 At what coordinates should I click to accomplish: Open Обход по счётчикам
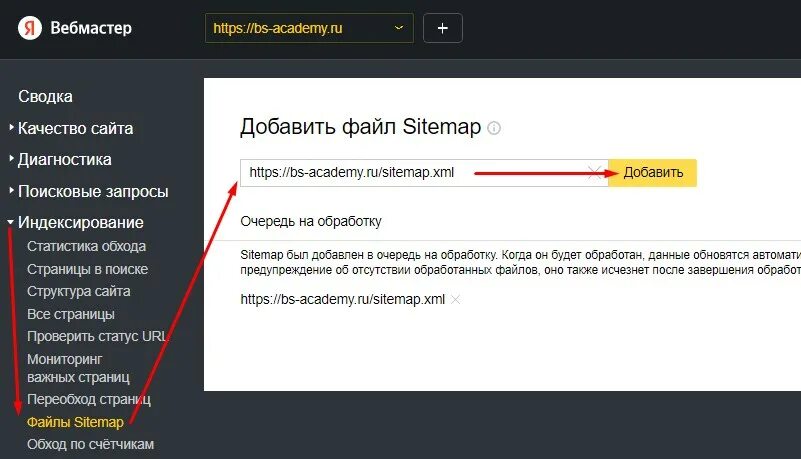90,444
